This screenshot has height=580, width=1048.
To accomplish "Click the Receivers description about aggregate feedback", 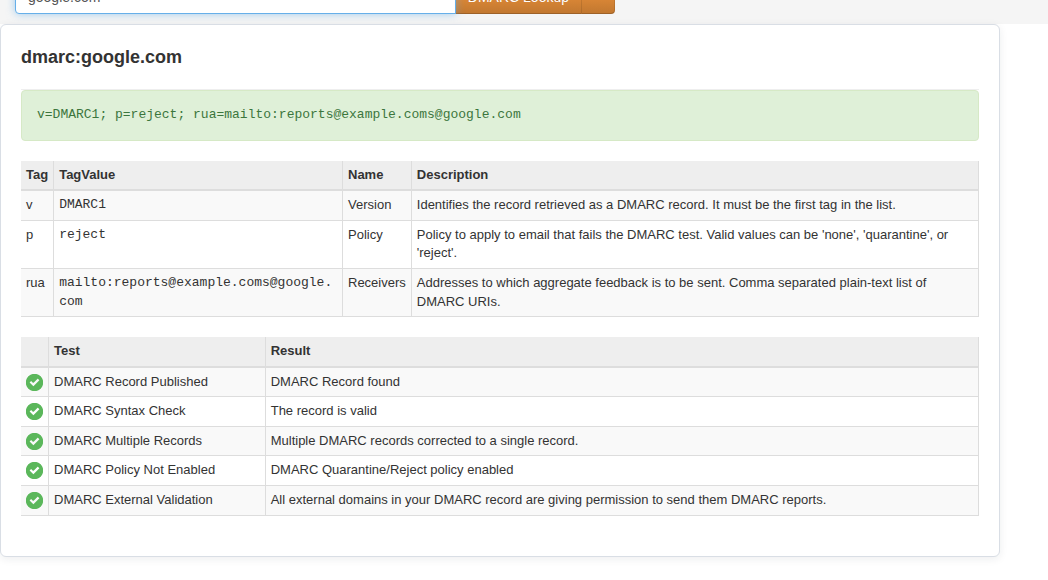I will click(671, 292).
